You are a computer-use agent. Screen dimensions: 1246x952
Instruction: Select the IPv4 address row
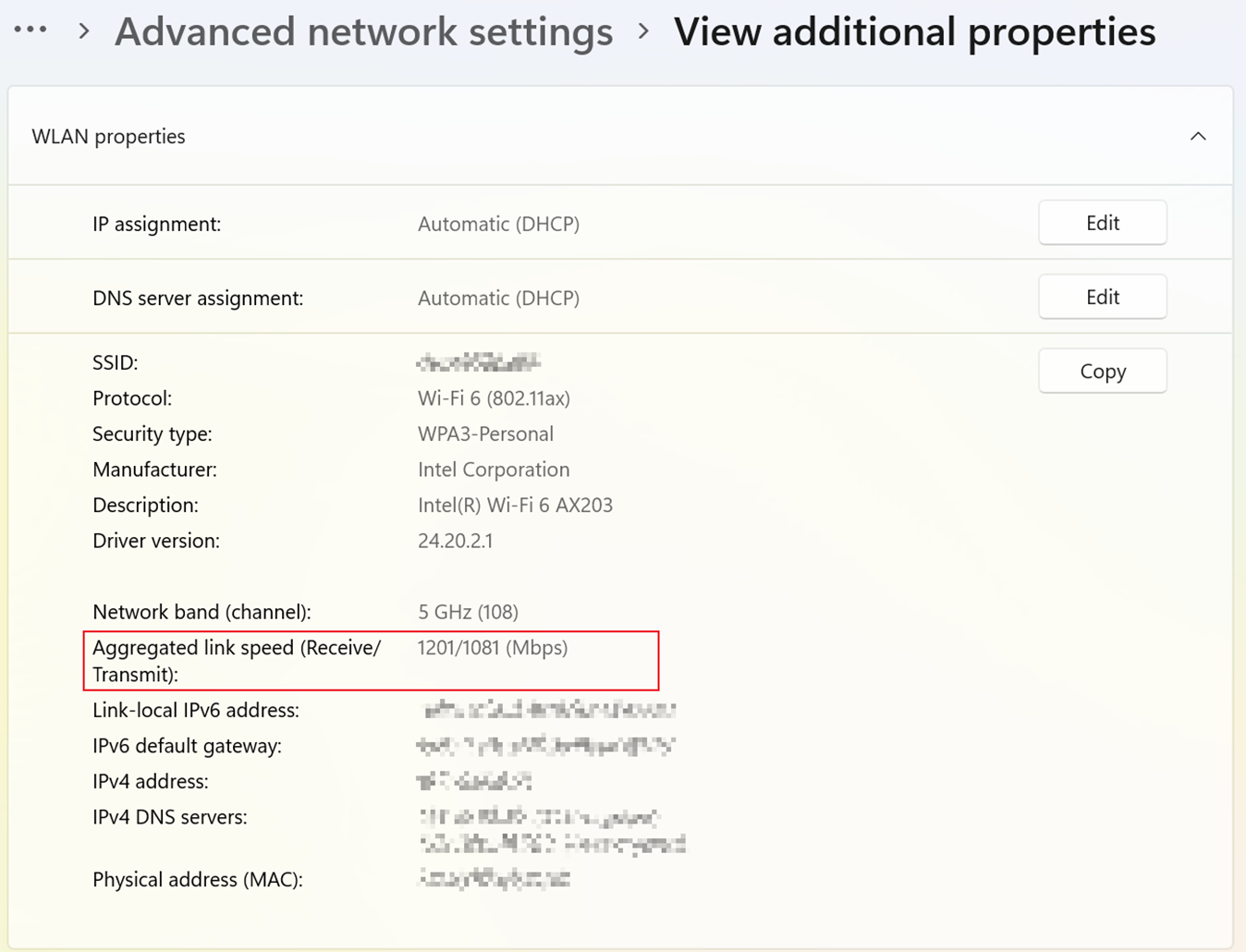click(474, 781)
